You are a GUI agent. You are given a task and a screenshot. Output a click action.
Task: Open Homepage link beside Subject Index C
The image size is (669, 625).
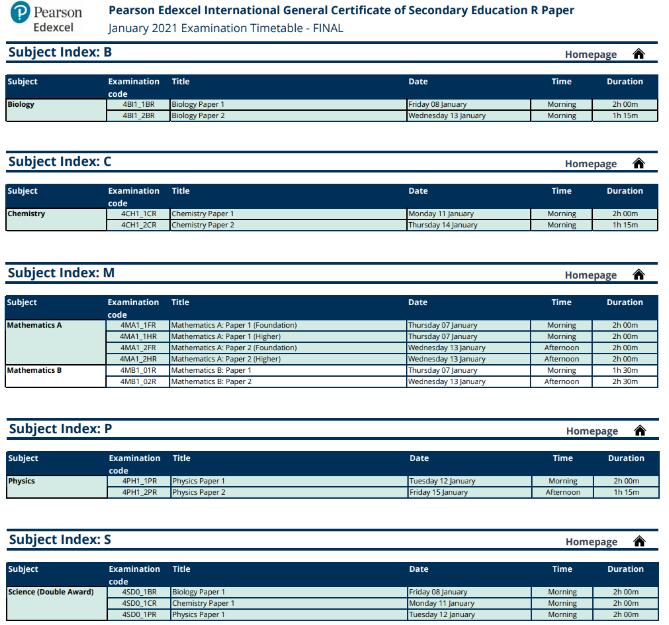coord(591,164)
